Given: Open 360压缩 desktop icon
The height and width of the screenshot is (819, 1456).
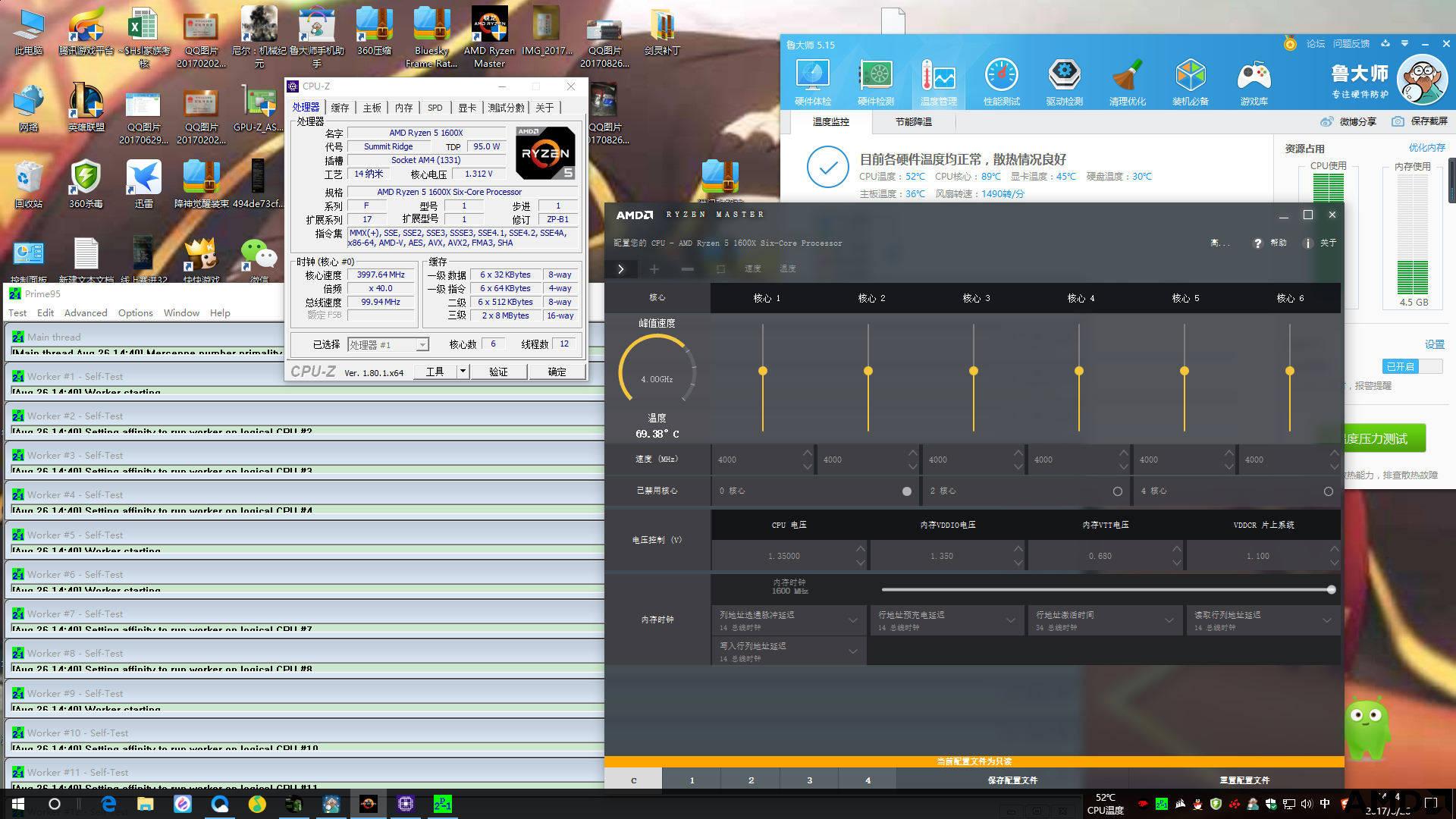Looking at the screenshot, I should point(374,31).
